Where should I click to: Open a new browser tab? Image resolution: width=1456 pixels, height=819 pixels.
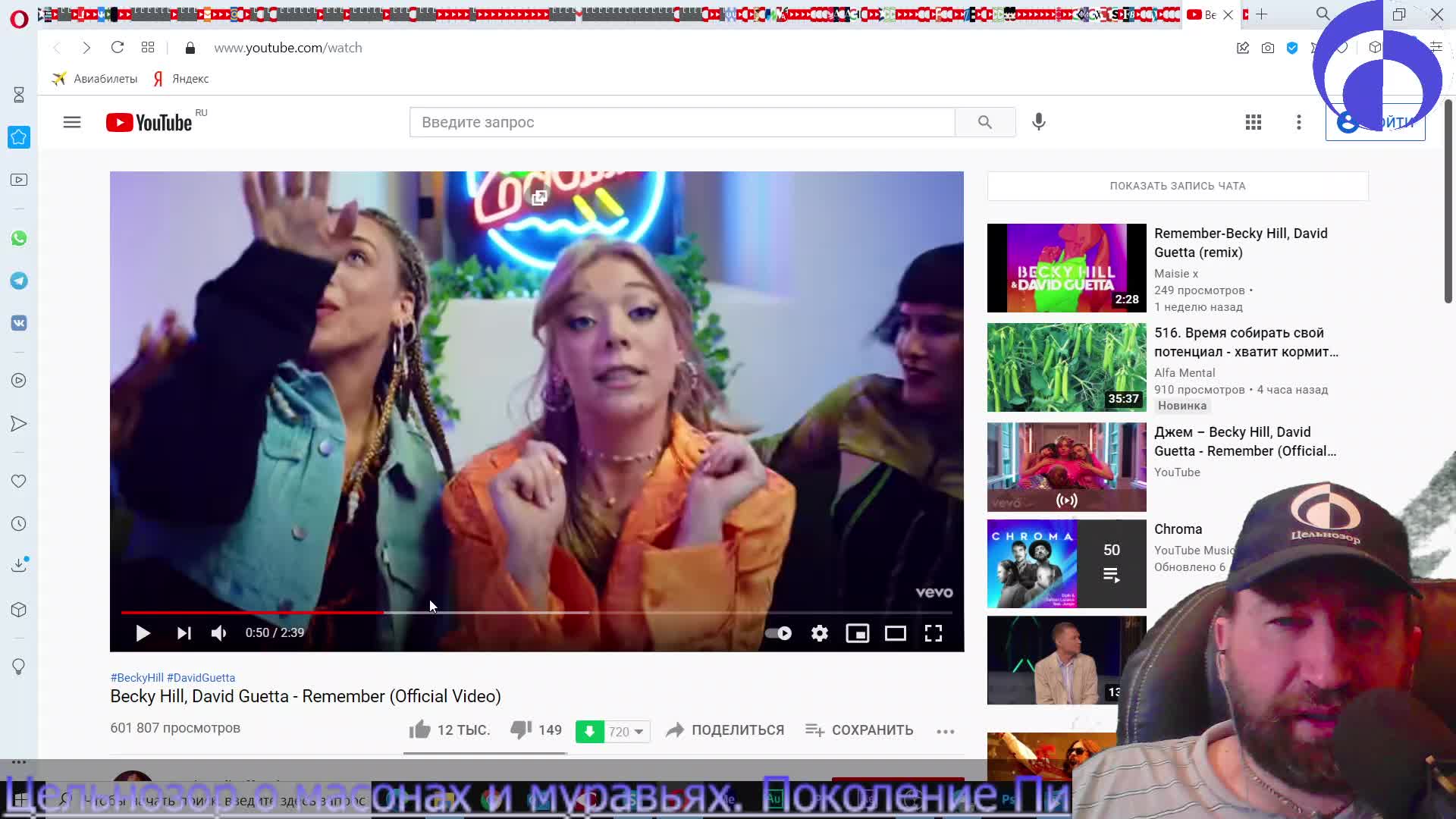click(x=1262, y=14)
